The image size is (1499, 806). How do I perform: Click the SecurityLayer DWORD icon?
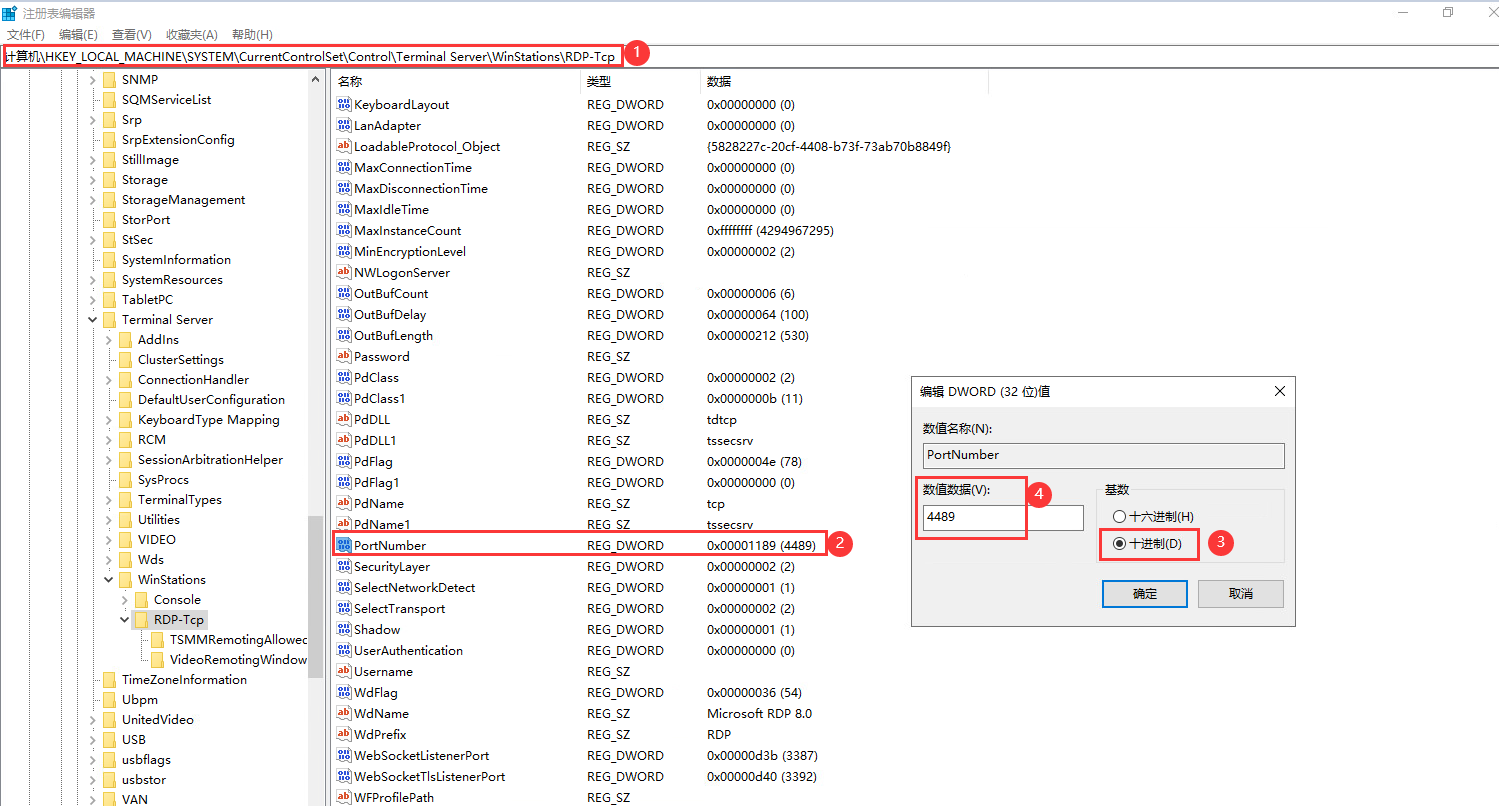click(345, 567)
